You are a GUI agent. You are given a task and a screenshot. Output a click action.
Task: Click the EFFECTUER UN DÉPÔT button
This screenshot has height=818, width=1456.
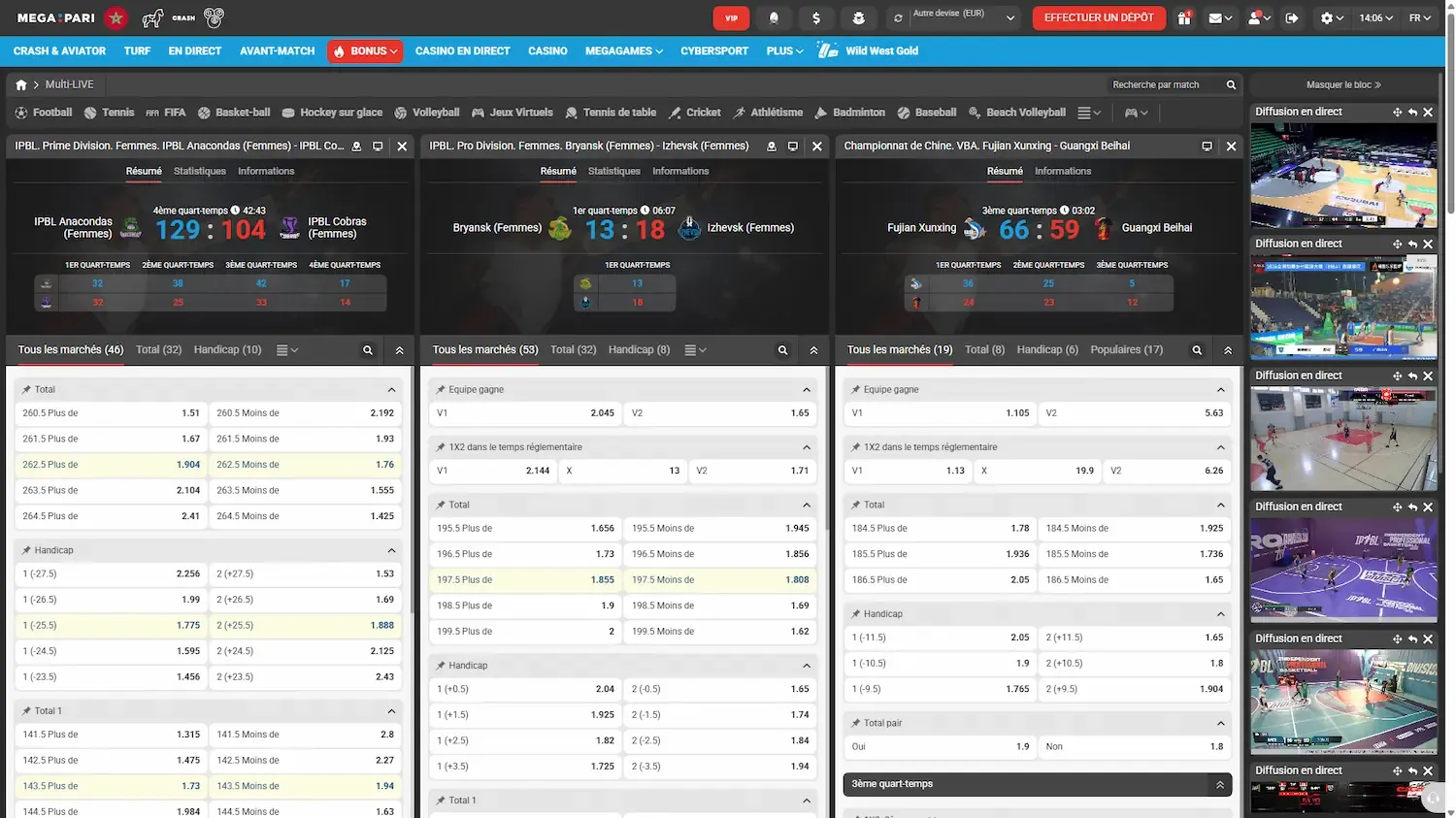click(1099, 17)
